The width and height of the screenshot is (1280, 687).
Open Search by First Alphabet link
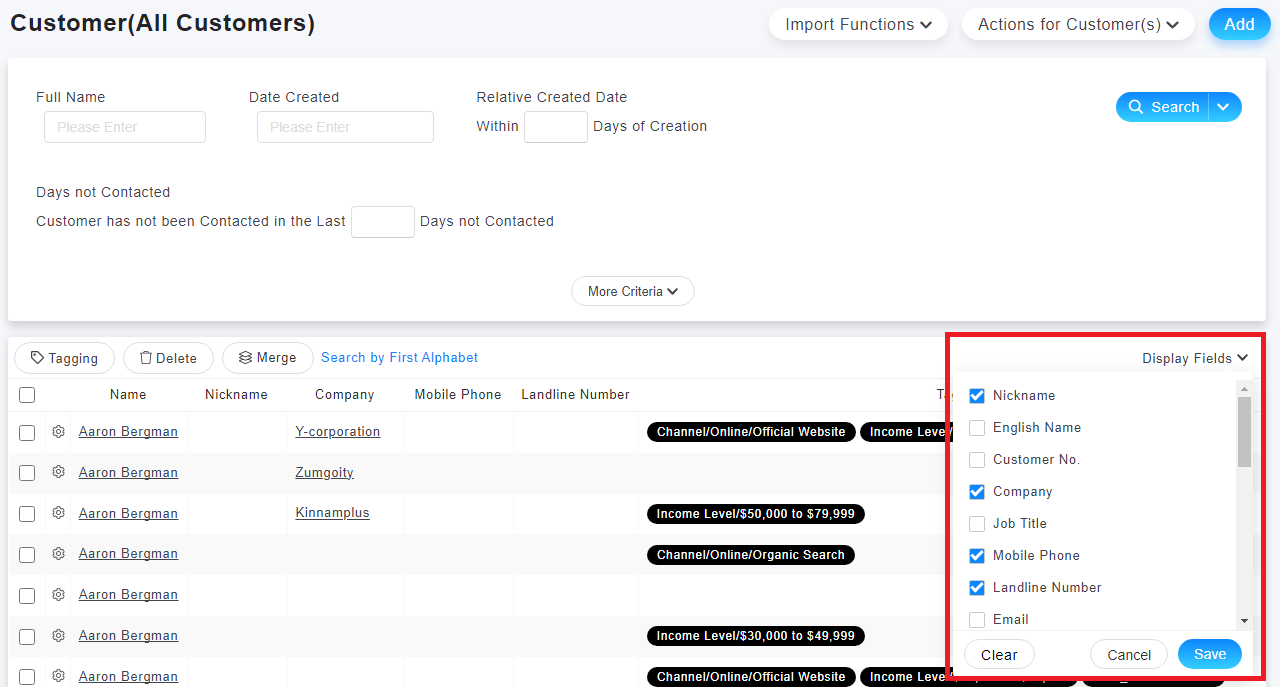399,358
